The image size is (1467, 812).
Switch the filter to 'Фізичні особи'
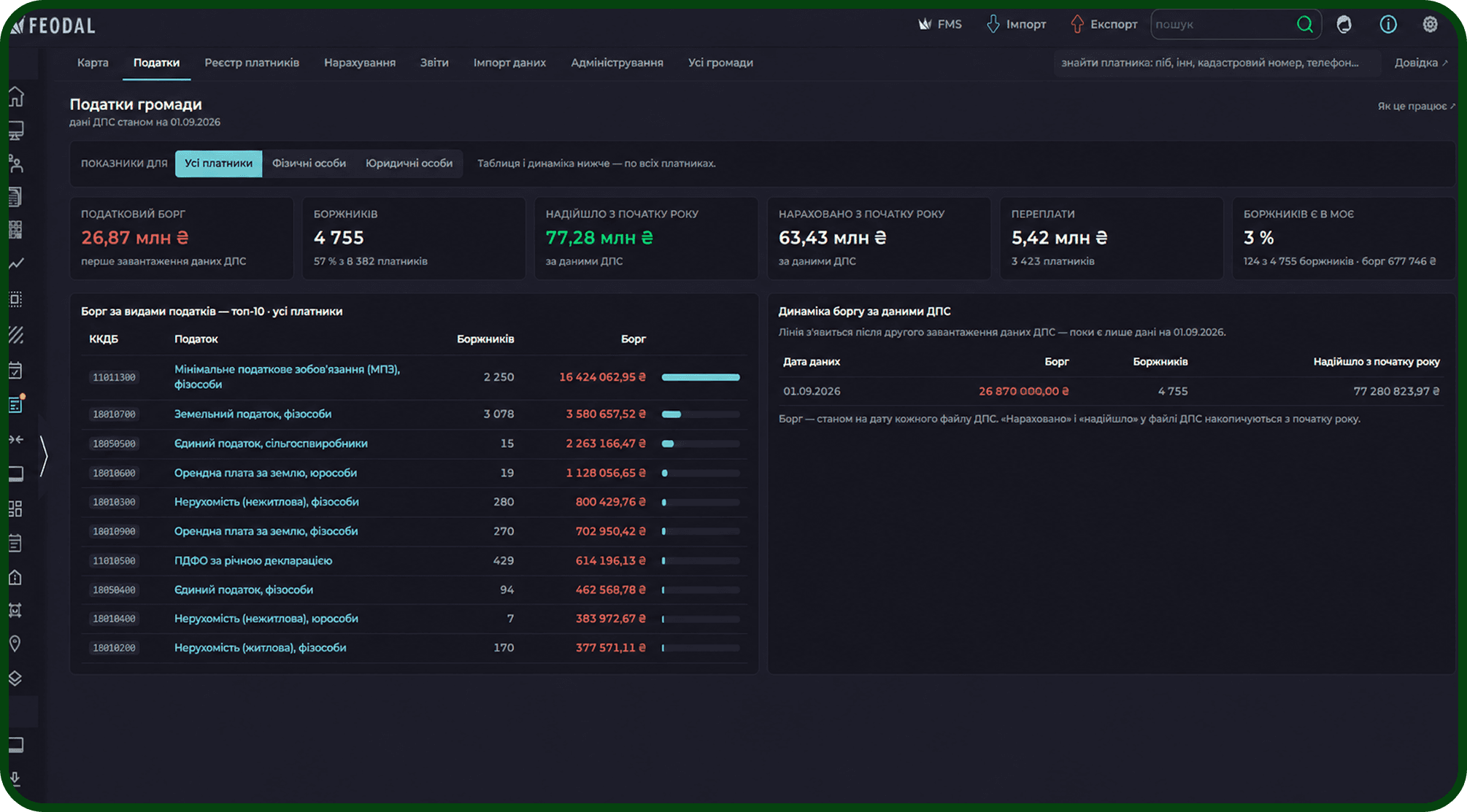click(x=309, y=163)
